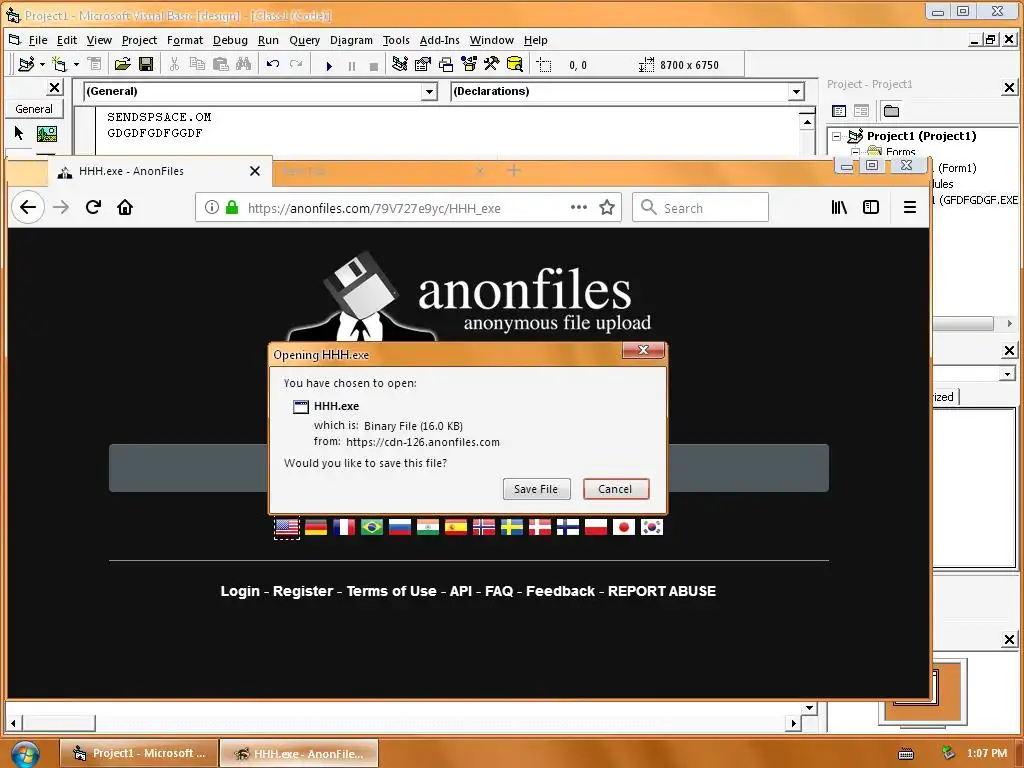Viewport: 1024px width, 768px height.
Task: Click bookmark star in address bar
Action: tap(607, 208)
